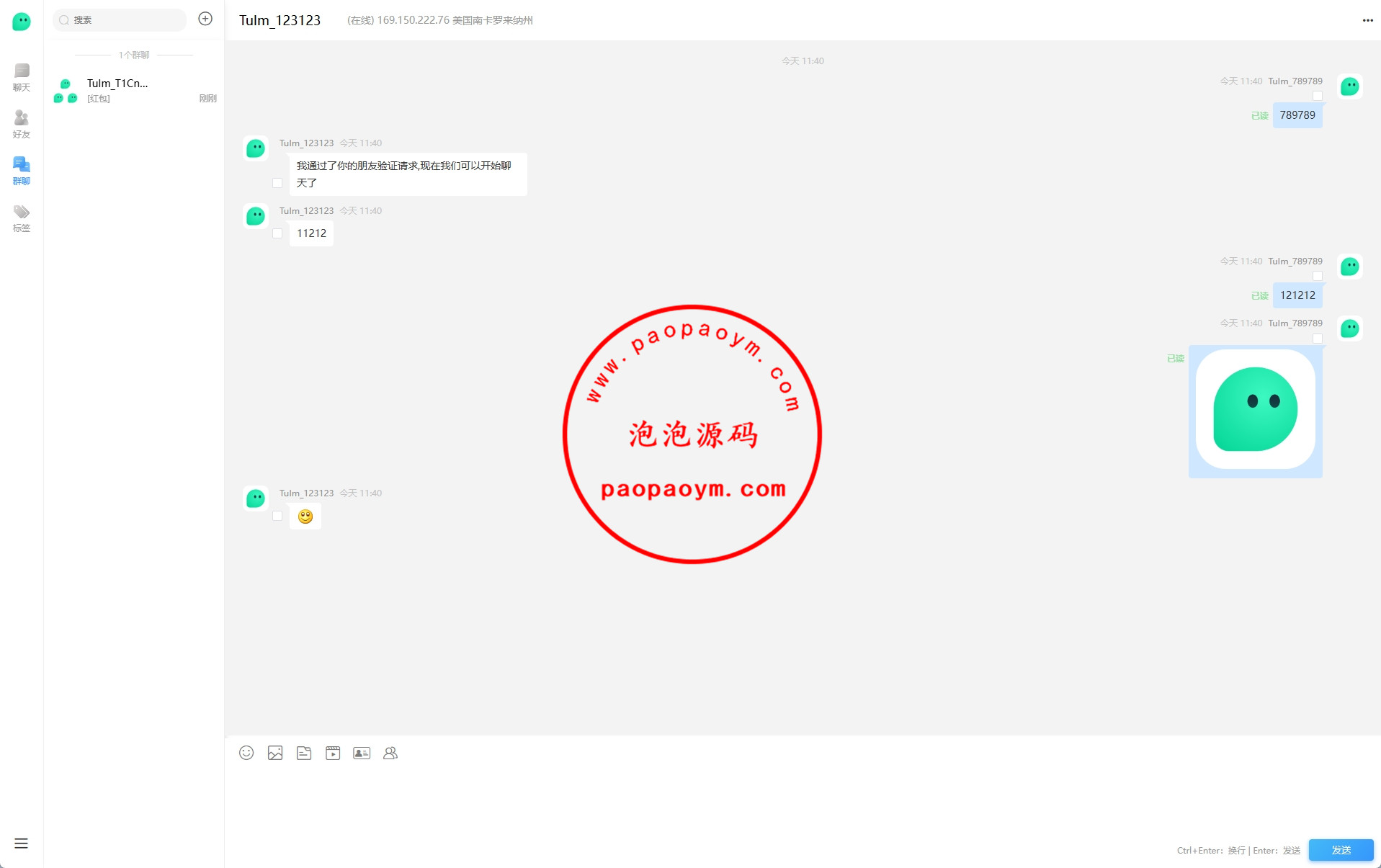Click the send file icon
The height and width of the screenshot is (868, 1381).
pyautogui.click(x=304, y=753)
